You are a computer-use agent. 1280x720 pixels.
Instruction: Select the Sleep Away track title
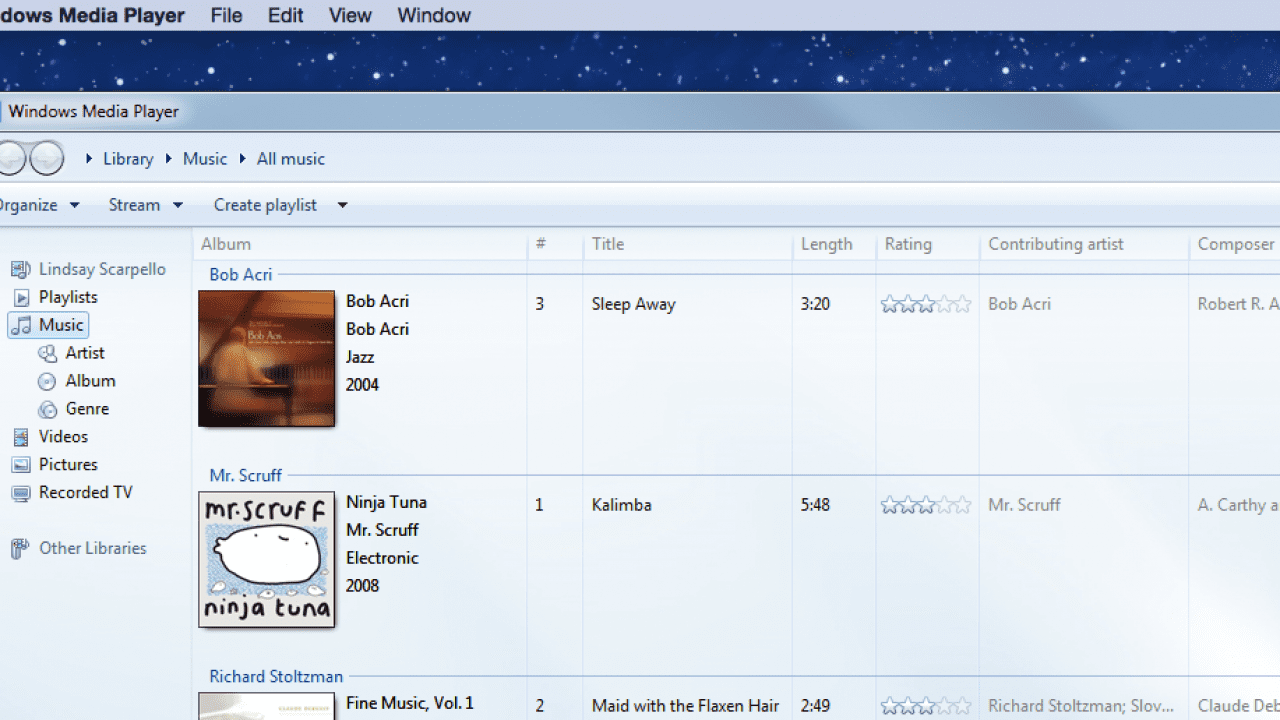coord(633,304)
